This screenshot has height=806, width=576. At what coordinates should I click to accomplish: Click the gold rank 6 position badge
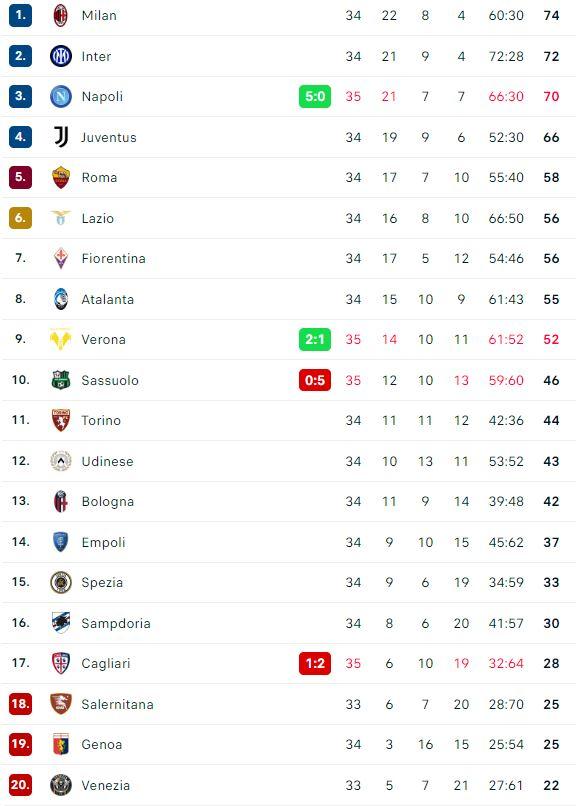click(21, 218)
